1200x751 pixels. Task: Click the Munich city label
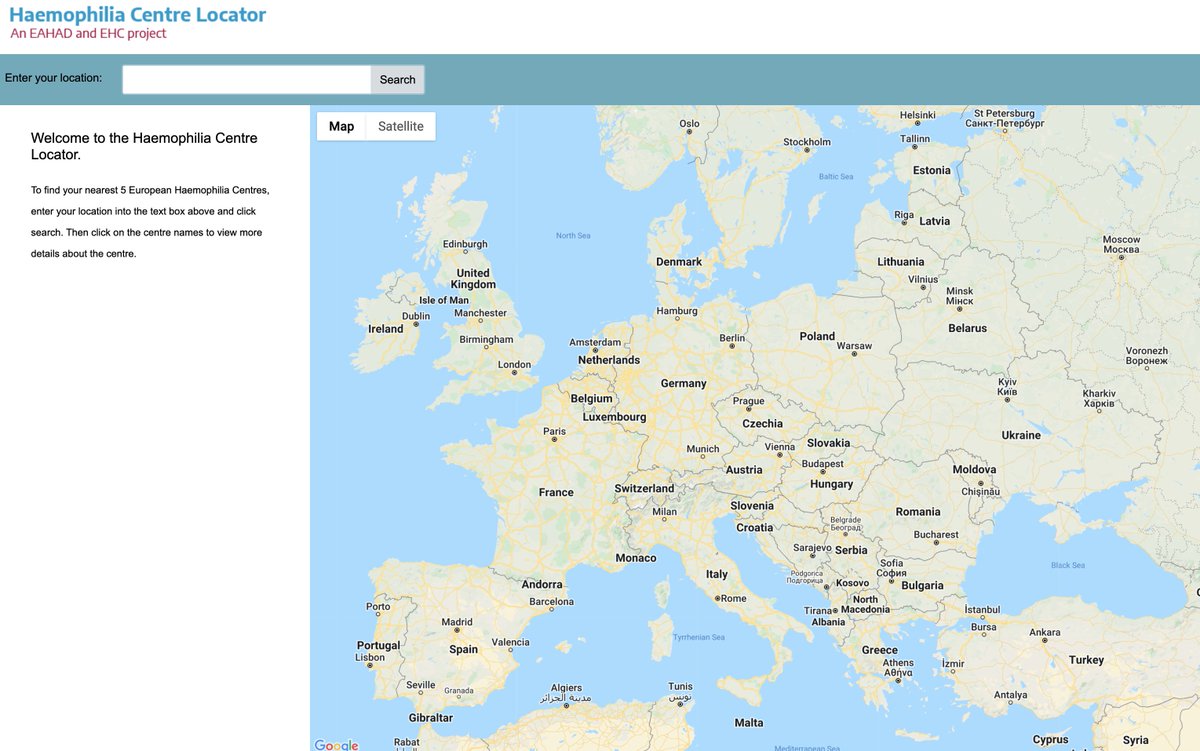point(702,449)
